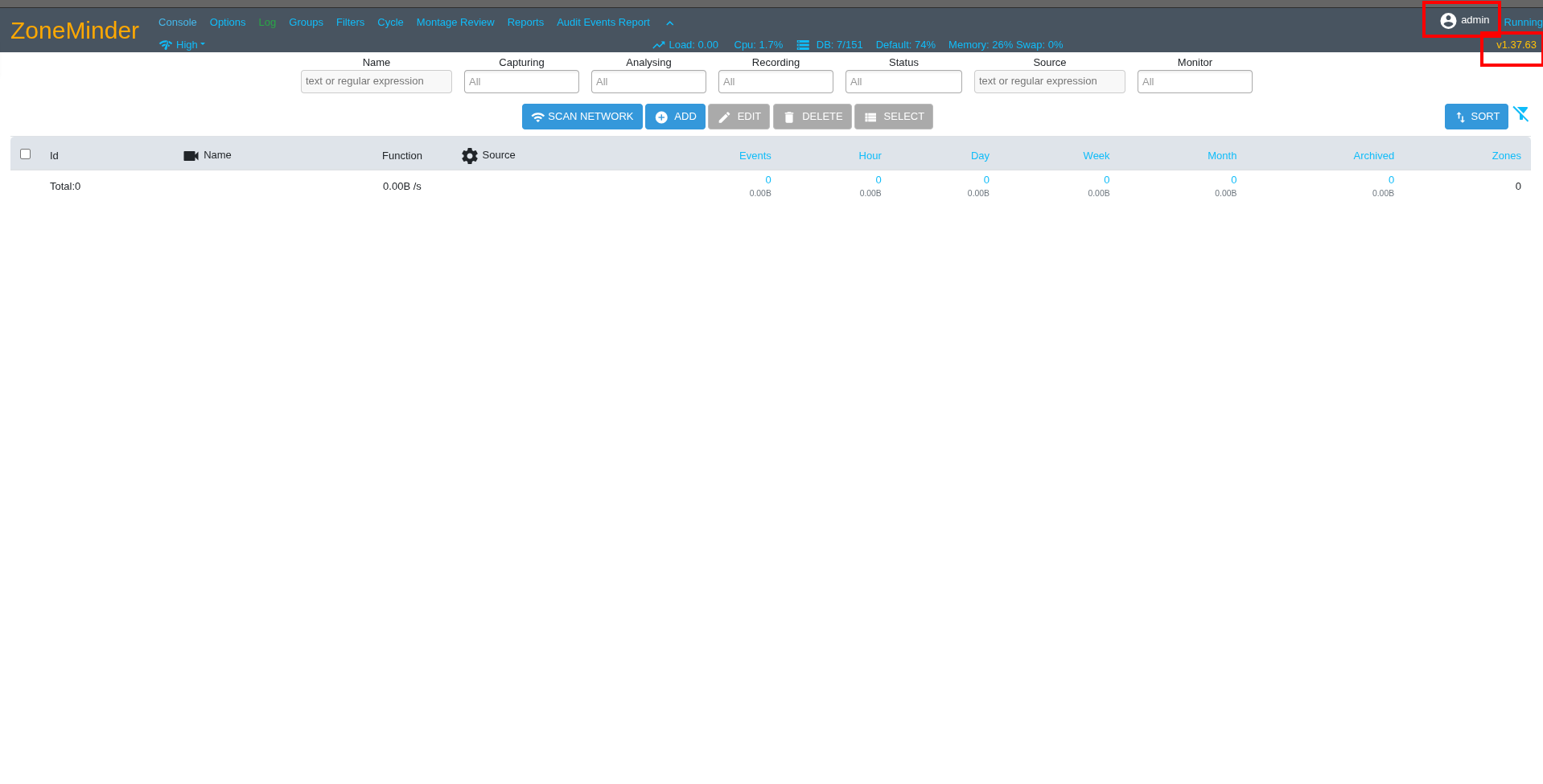Click the ZoneMinder logo

pyautogui.click(x=75, y=31)
